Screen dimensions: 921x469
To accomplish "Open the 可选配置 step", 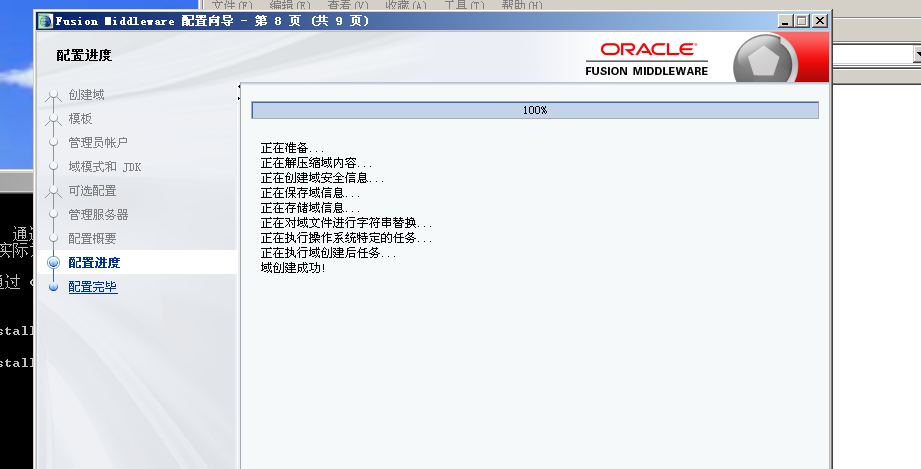I will click(x=92, y=191).
